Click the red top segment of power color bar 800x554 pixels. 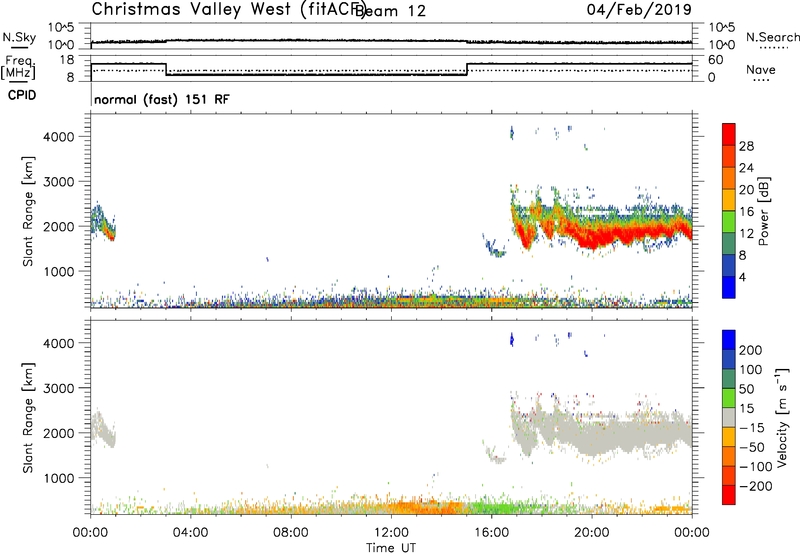(x=729, y=135)
